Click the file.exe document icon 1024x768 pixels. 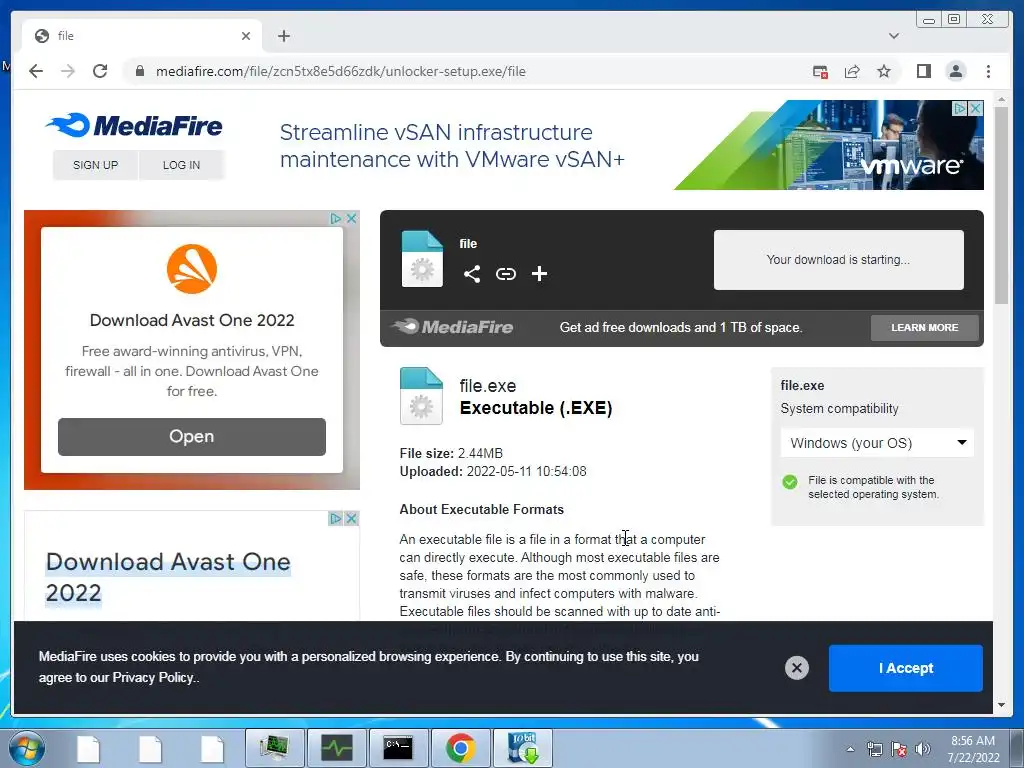[x=421, y=396]
